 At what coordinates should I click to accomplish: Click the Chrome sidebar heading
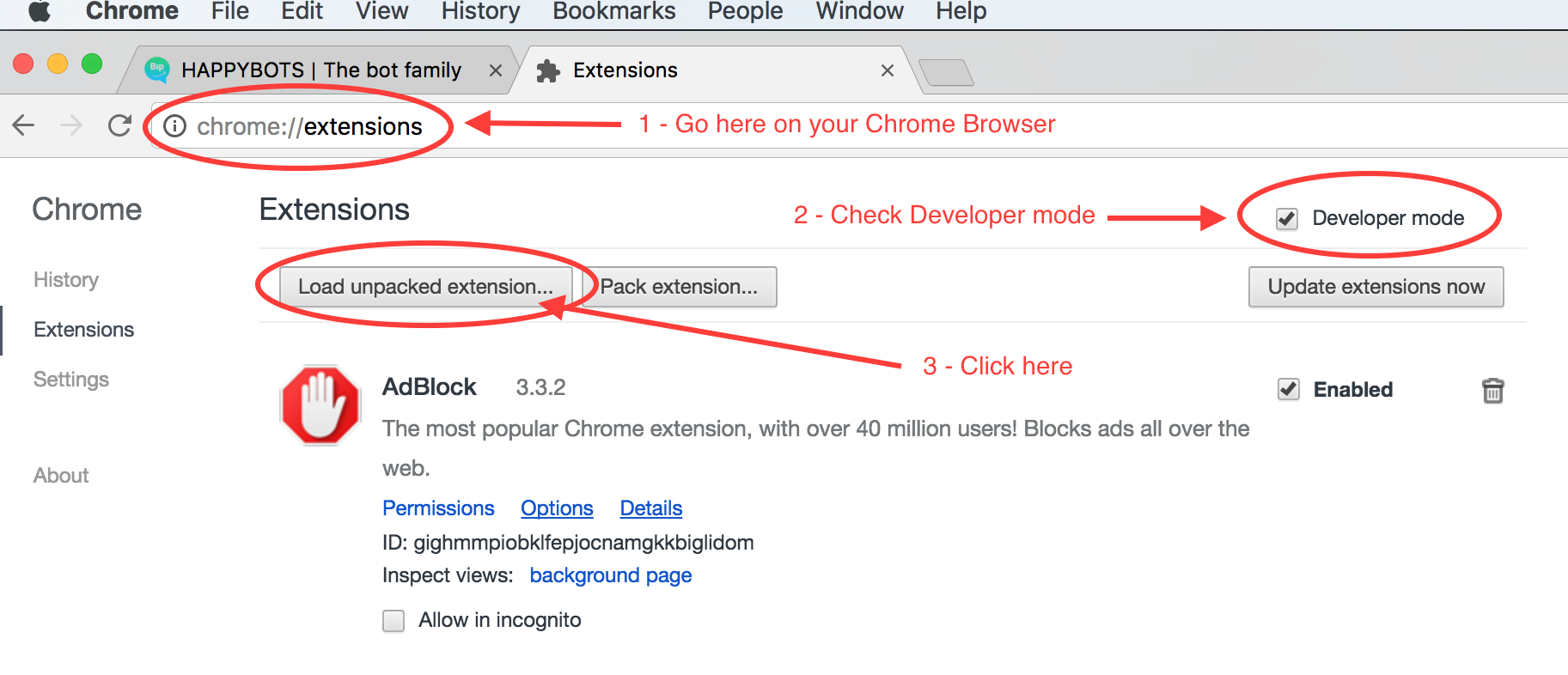coord(87,210)
